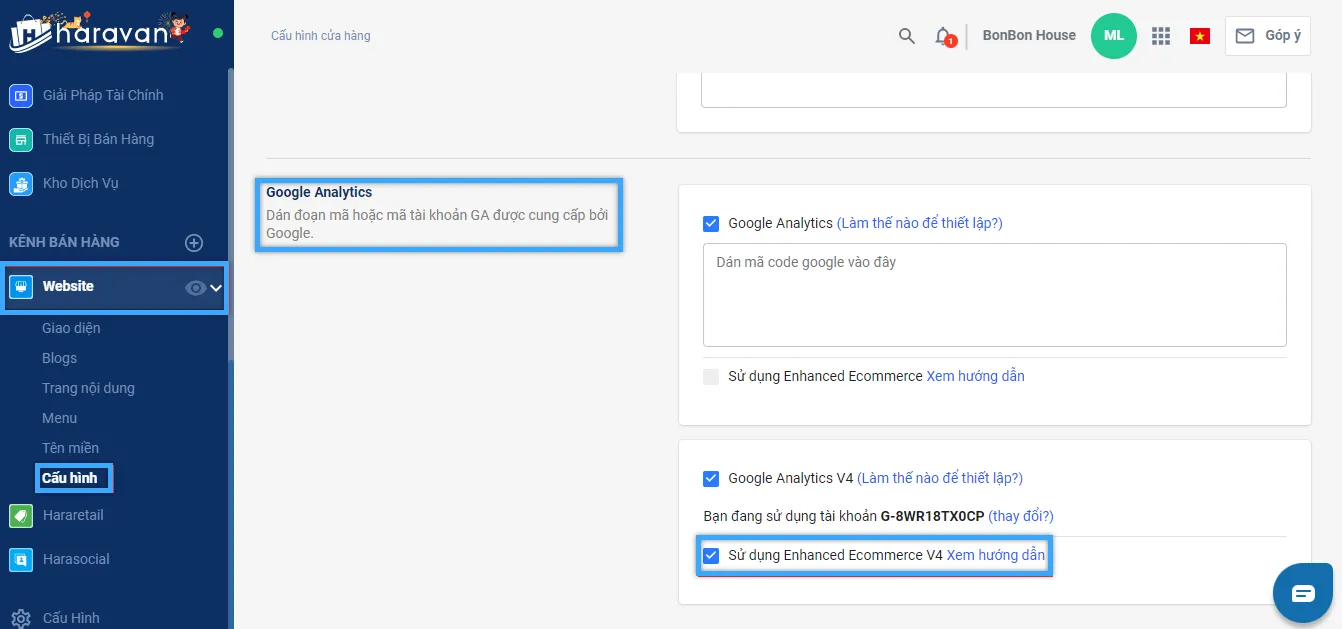Image resolution: width=1342 pixels, height=629 pixels.
Task: Click the Cấu hình cửa hàng breadcrumb
Action: pyautogui.click(x=320, y=36)
